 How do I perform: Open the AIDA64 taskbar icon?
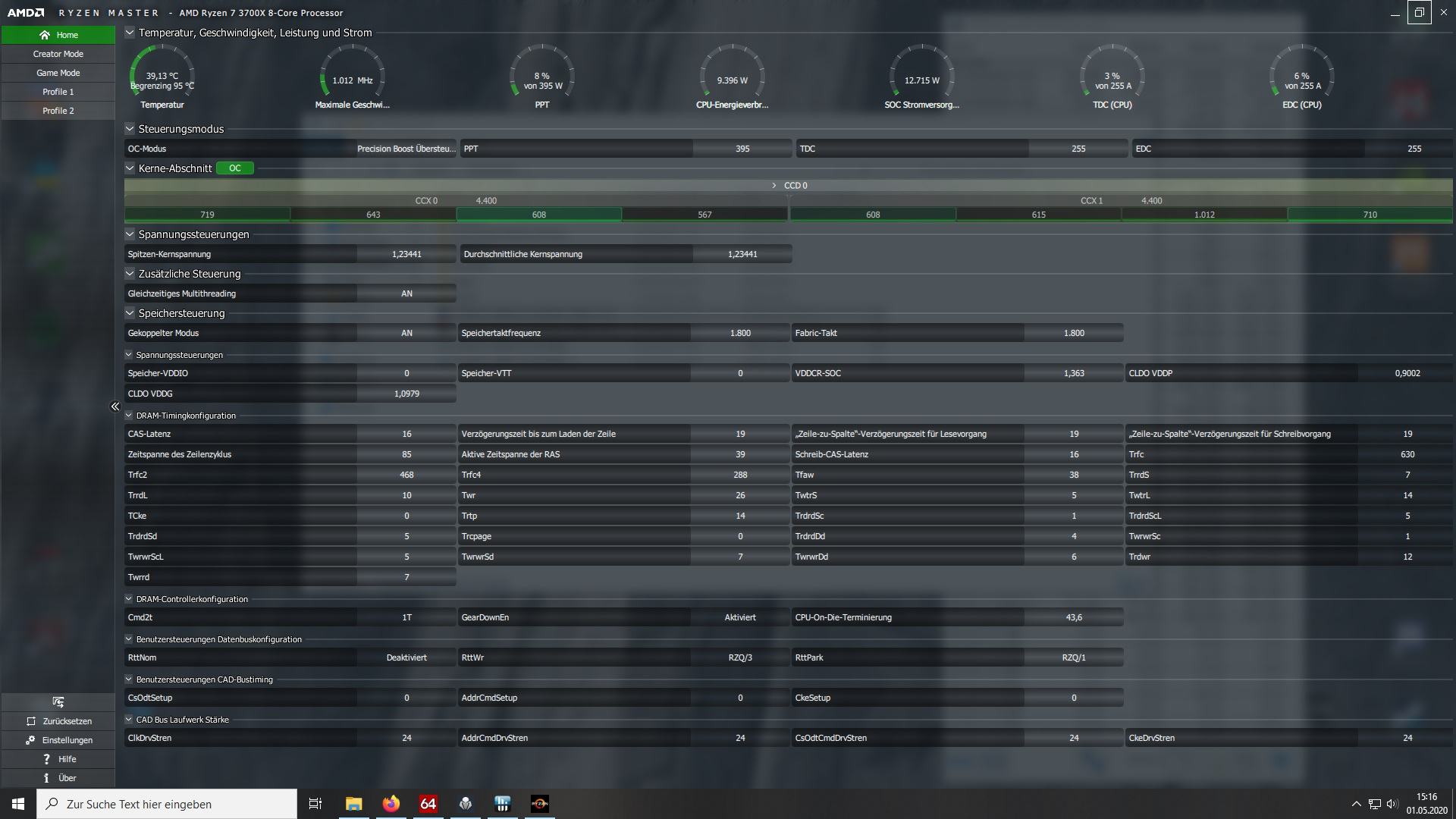[428, 804]
